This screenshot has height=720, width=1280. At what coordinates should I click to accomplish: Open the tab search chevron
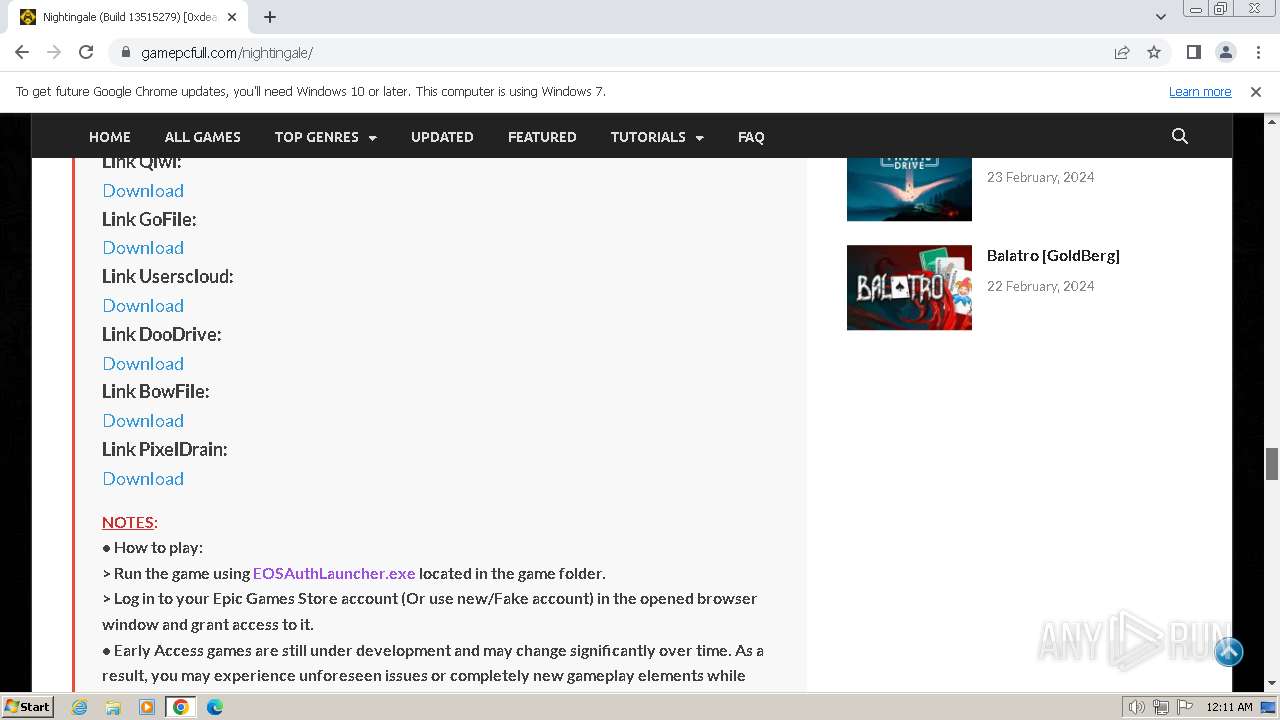pos(1160,17)
